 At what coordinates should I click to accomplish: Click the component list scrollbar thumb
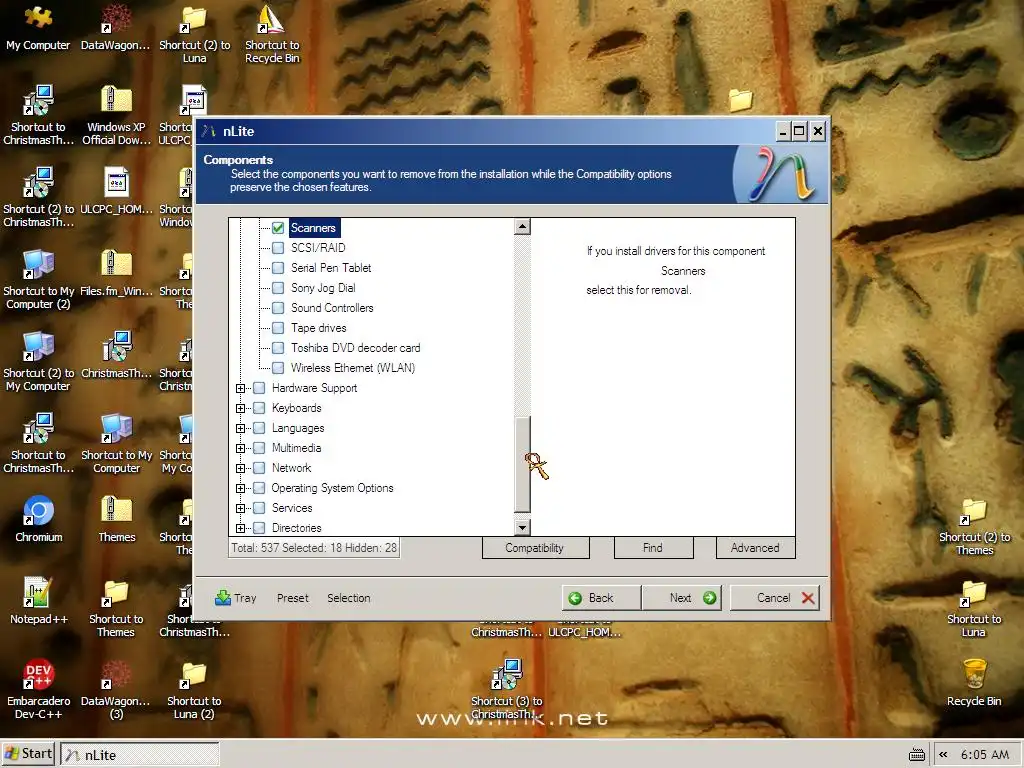pos(522,464)
